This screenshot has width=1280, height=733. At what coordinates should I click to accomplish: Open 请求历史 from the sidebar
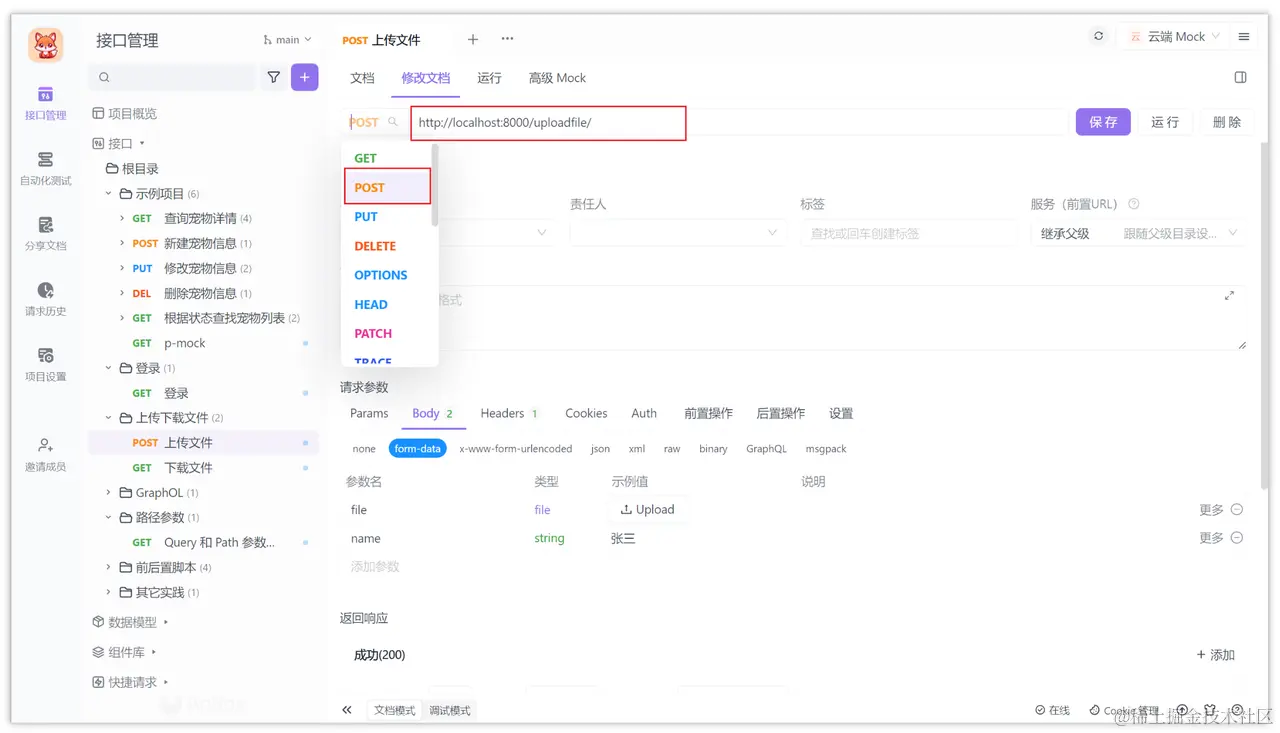click(43, 301)
